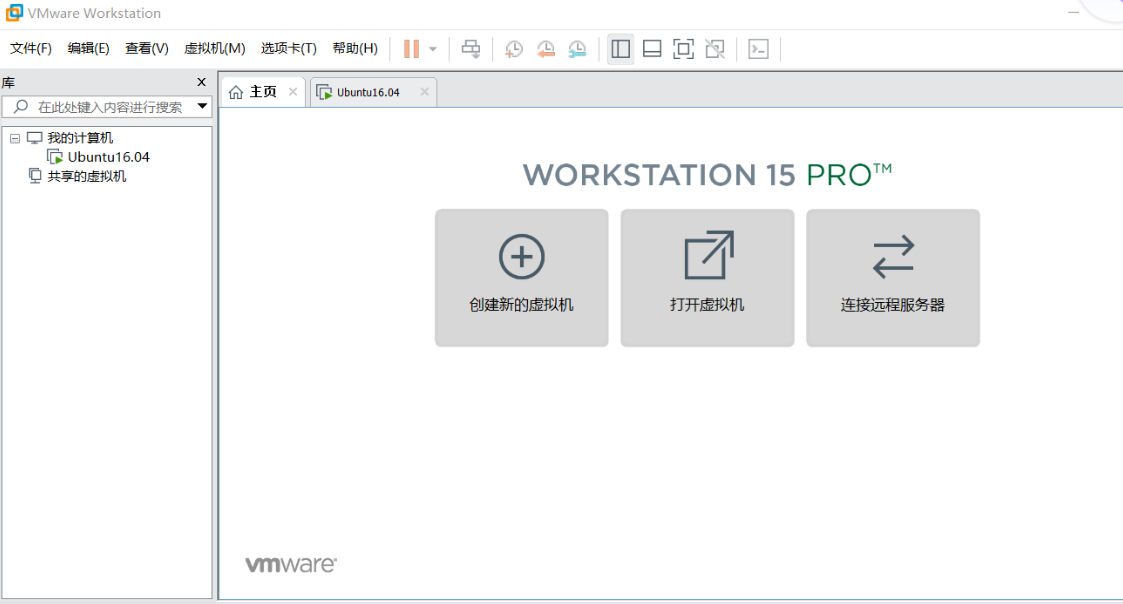
Task: Collapse the 我的计算机 tree node
Action: tap(14, 138)
